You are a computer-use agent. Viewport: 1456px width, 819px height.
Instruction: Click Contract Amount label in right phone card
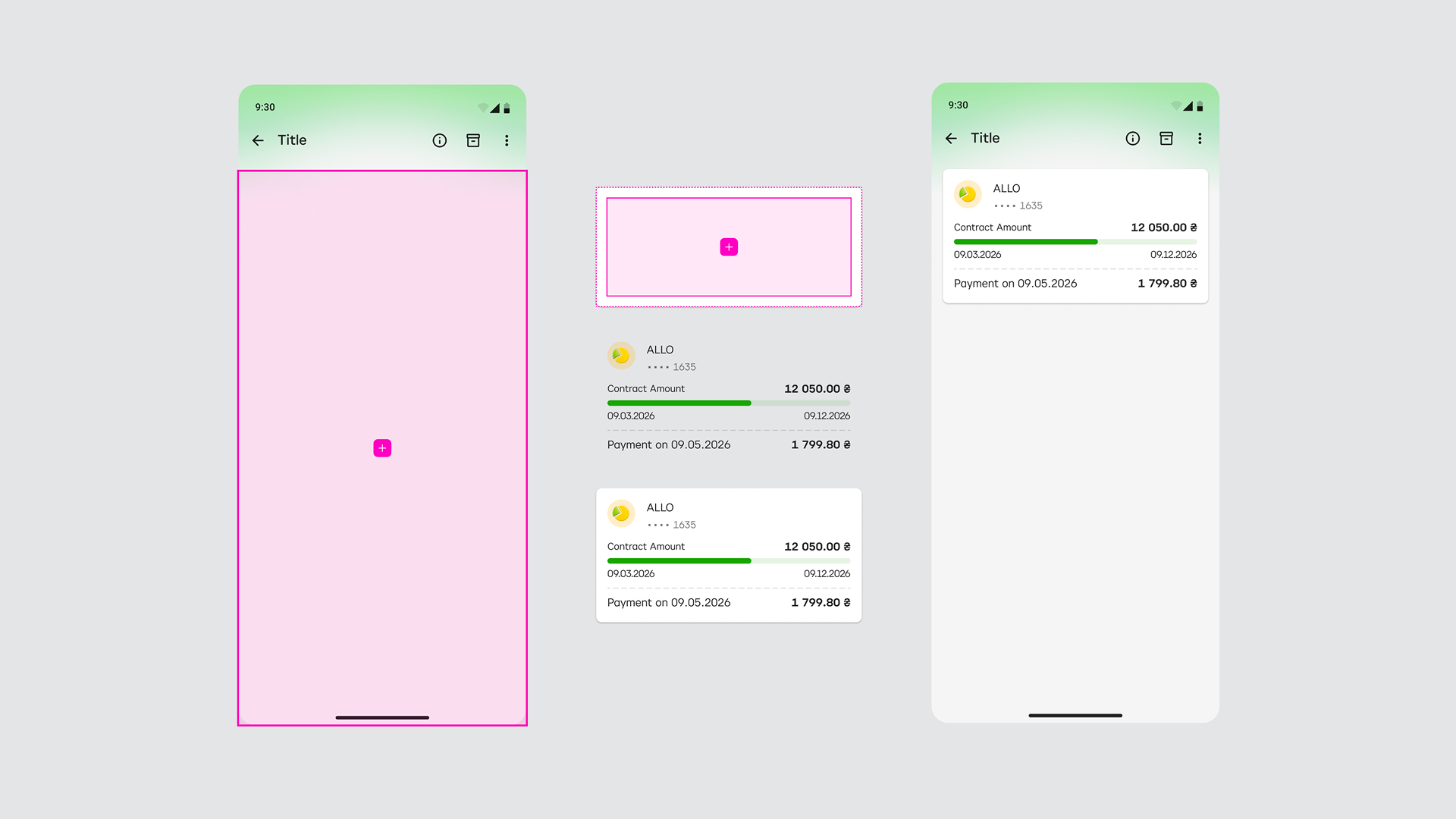[x=993, y=227]
